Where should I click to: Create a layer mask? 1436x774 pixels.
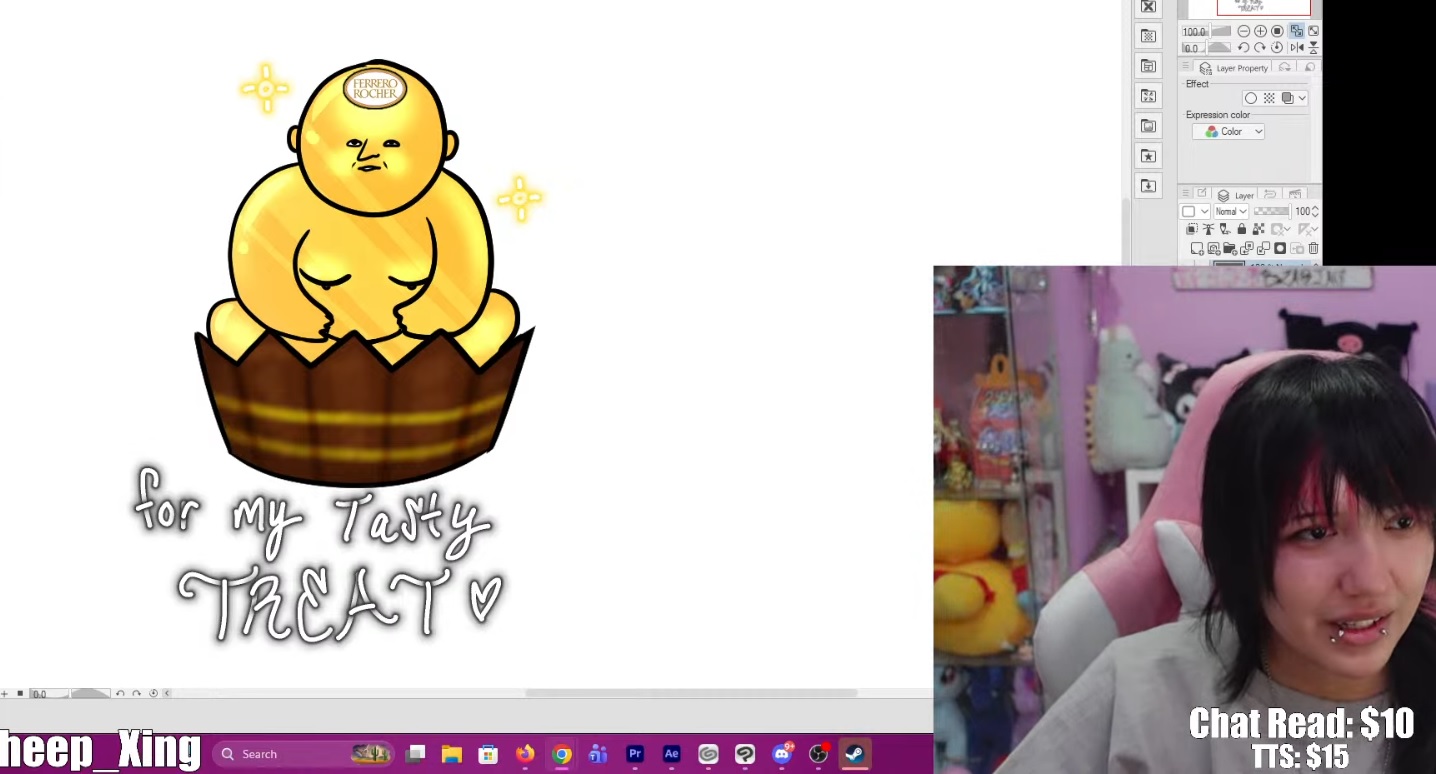pos(1280,249)
